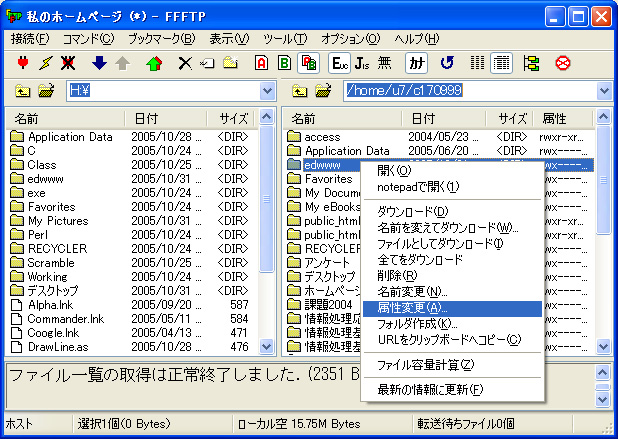Choose notepadで開く(1) in context menu
This screenshot has height=439, width=618.
[452, 187]
